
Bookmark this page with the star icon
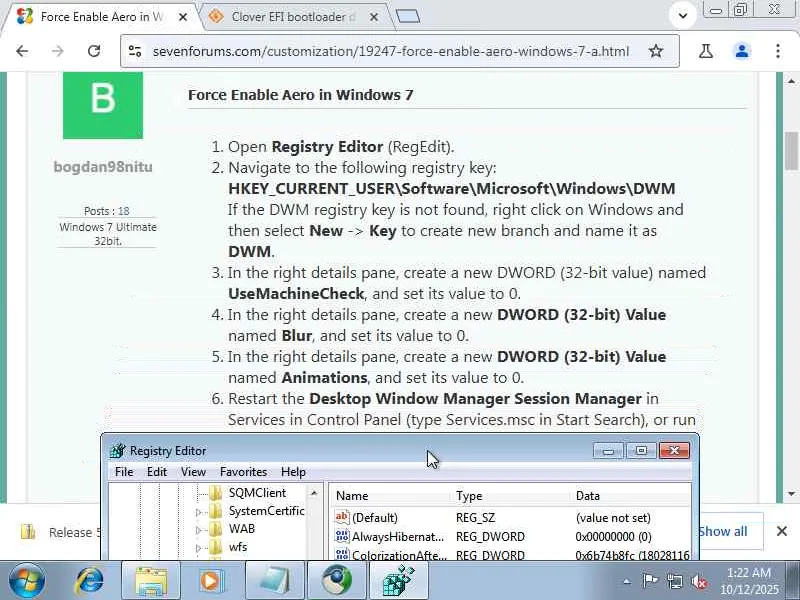[x=656, y=51]
